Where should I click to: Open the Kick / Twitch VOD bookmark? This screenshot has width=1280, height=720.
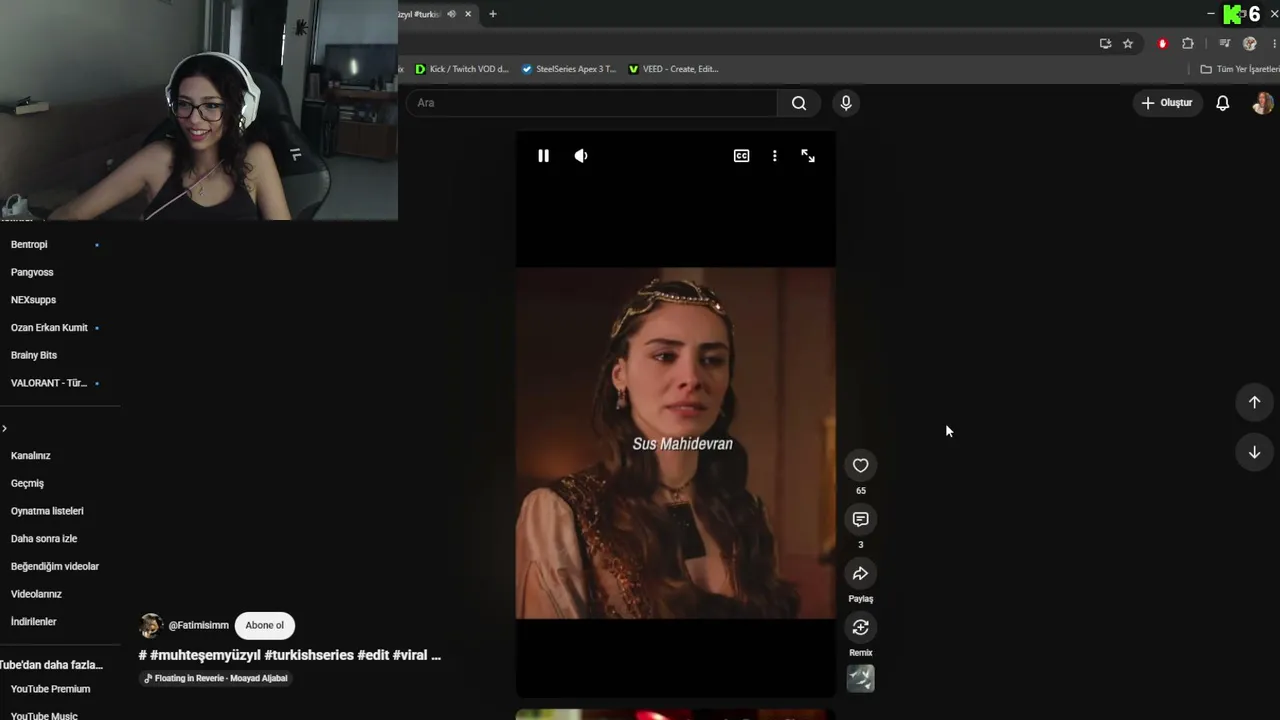click(462, 69)
